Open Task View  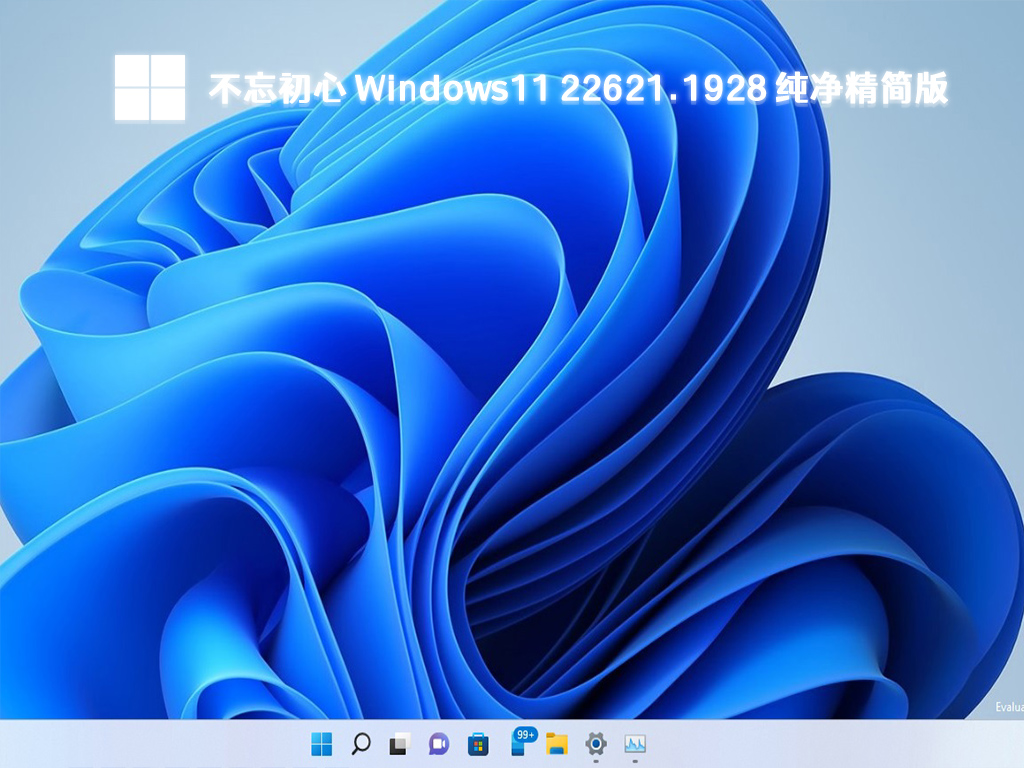[398, 744]
